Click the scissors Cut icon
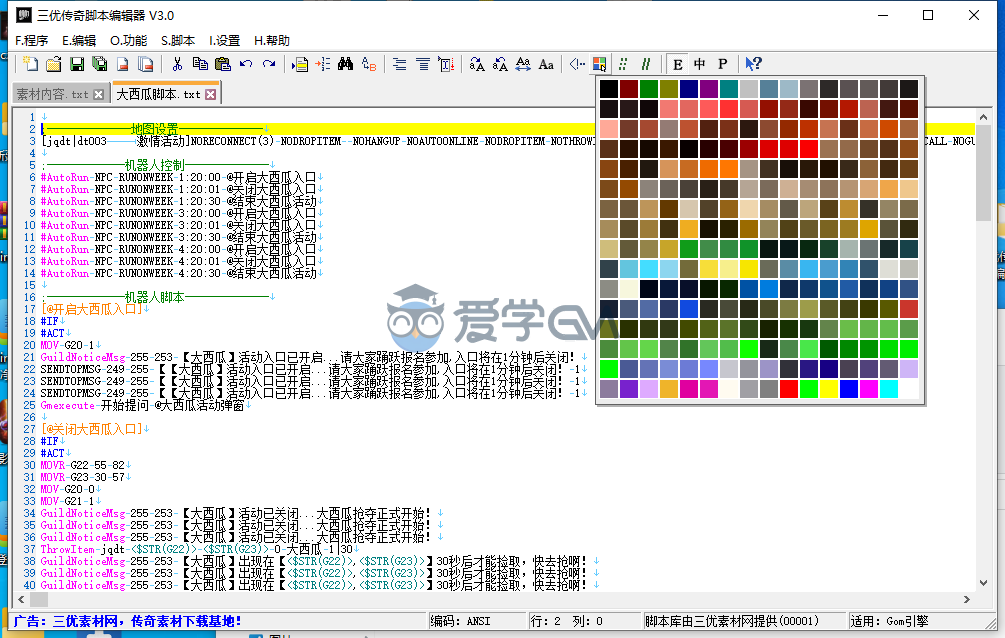This screenshot has width=1005, height=638. (177, 64)
